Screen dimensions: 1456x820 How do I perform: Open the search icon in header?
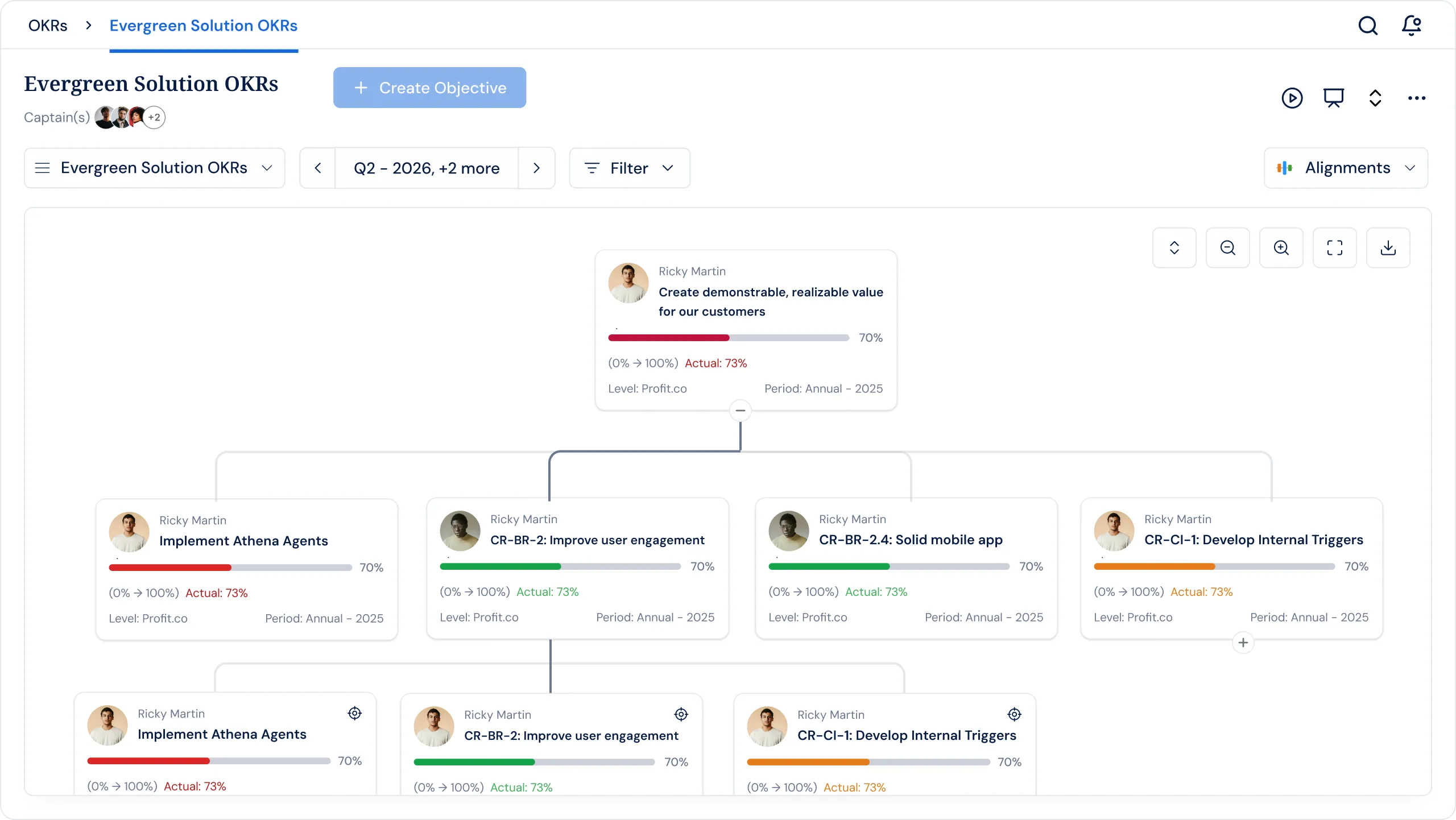pos(1368,26)
